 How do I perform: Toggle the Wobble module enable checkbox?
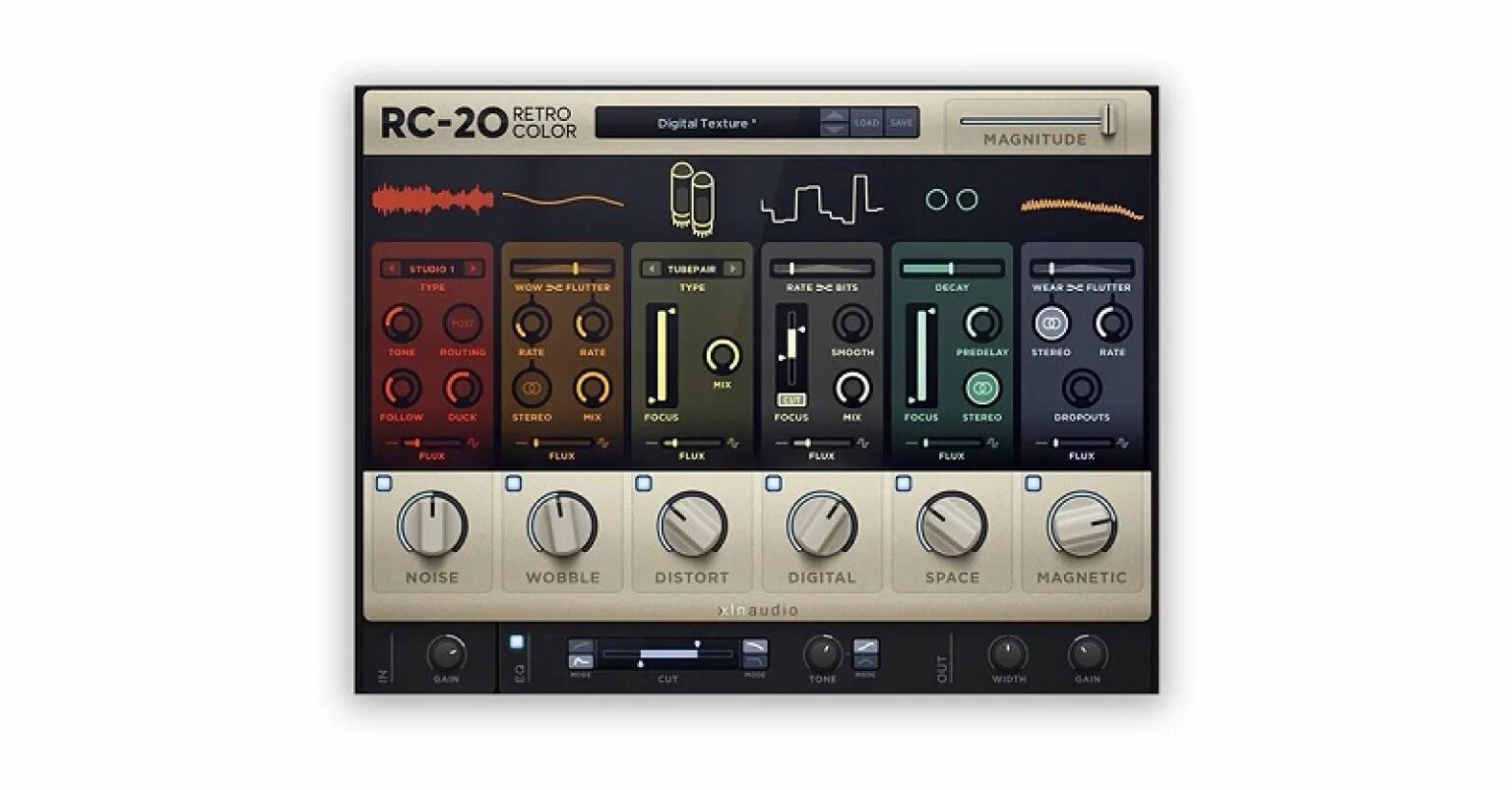point(514,484)
